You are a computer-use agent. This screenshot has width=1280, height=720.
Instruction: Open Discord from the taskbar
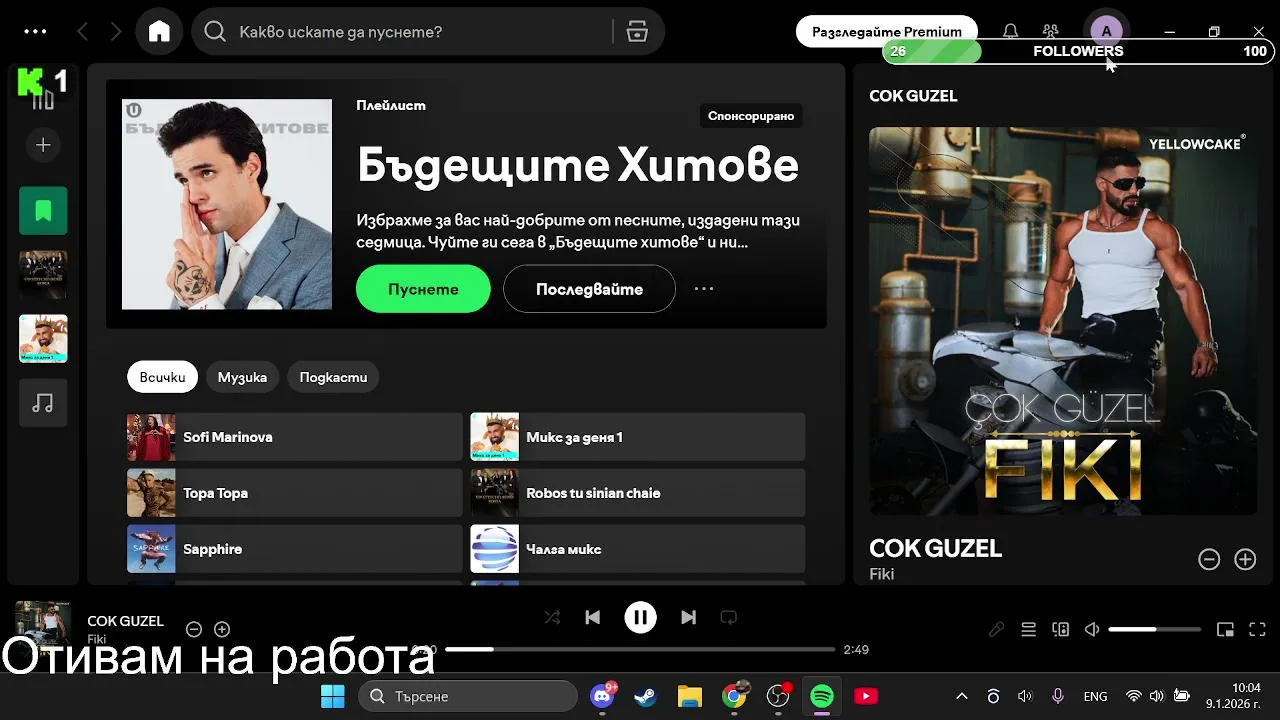point(602,696)
